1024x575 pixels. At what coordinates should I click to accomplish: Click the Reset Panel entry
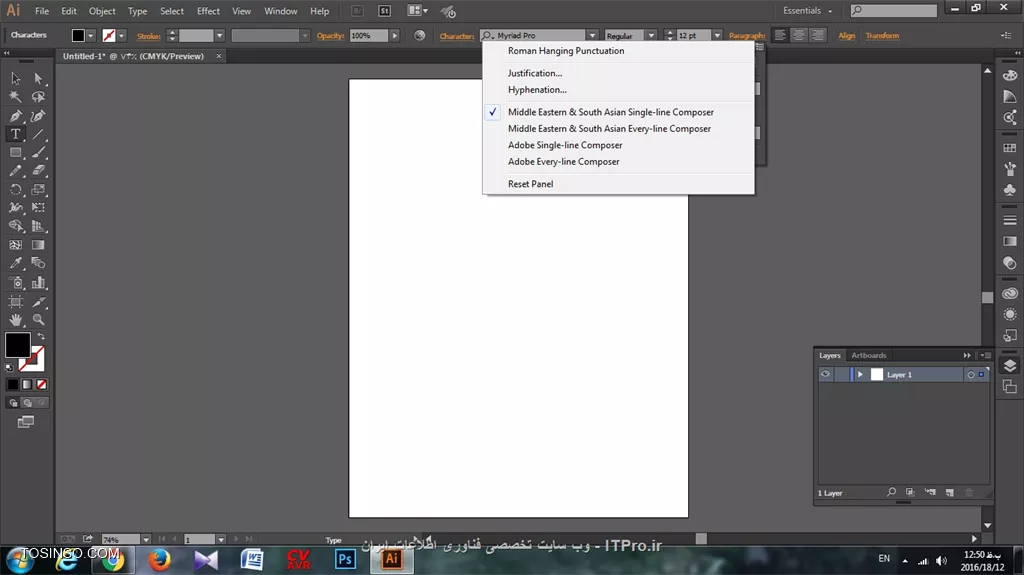[530, 184]
